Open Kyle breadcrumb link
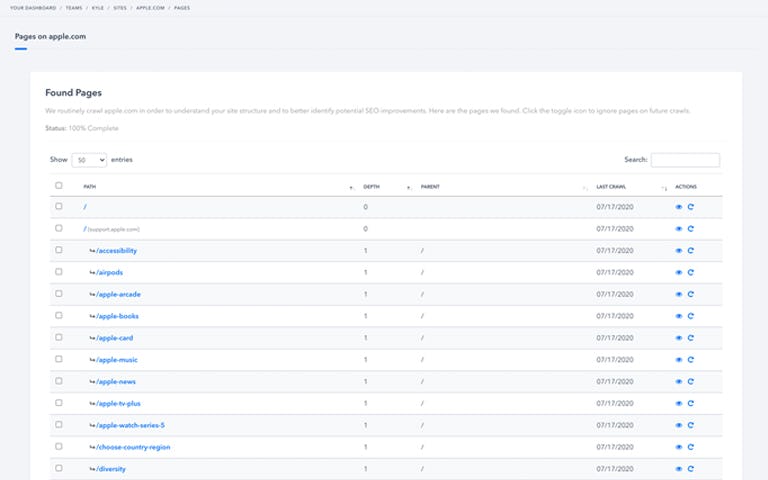Image resolution: width=768 pixels, height=480 pixels. pyautogui.click(x=97, y=8)
